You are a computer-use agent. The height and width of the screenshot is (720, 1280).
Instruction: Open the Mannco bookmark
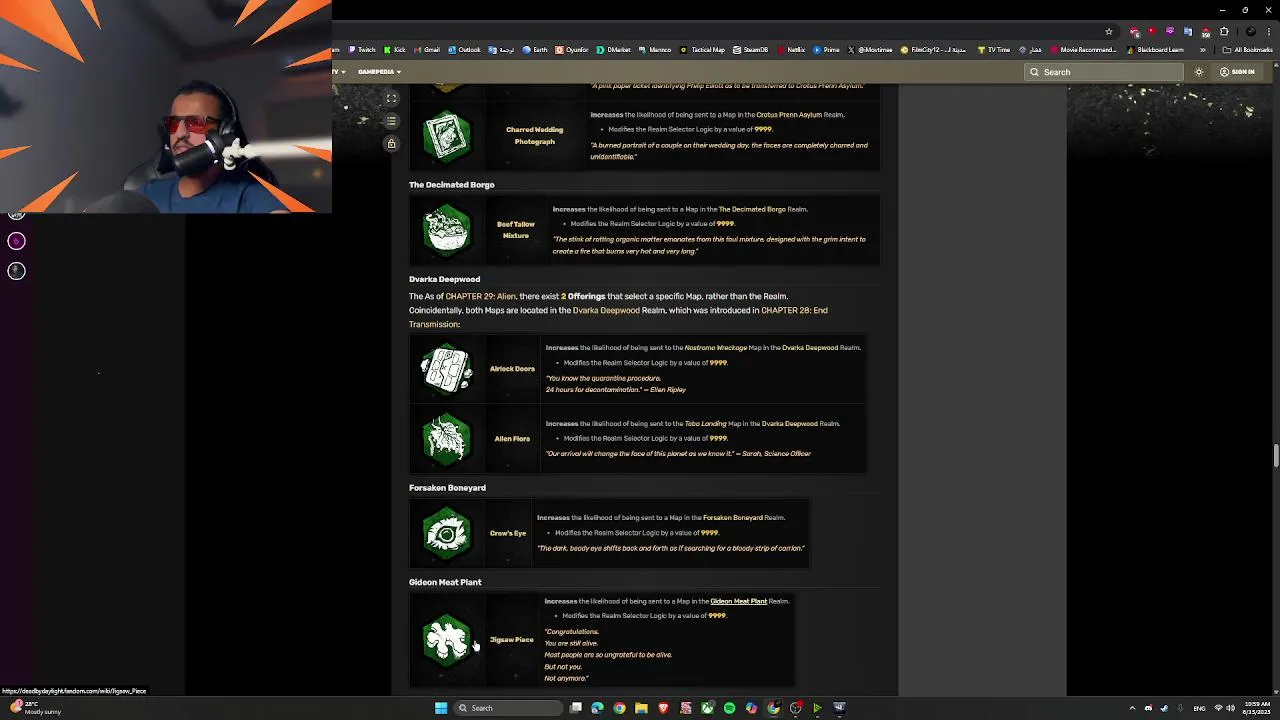(x=656, y=50)
